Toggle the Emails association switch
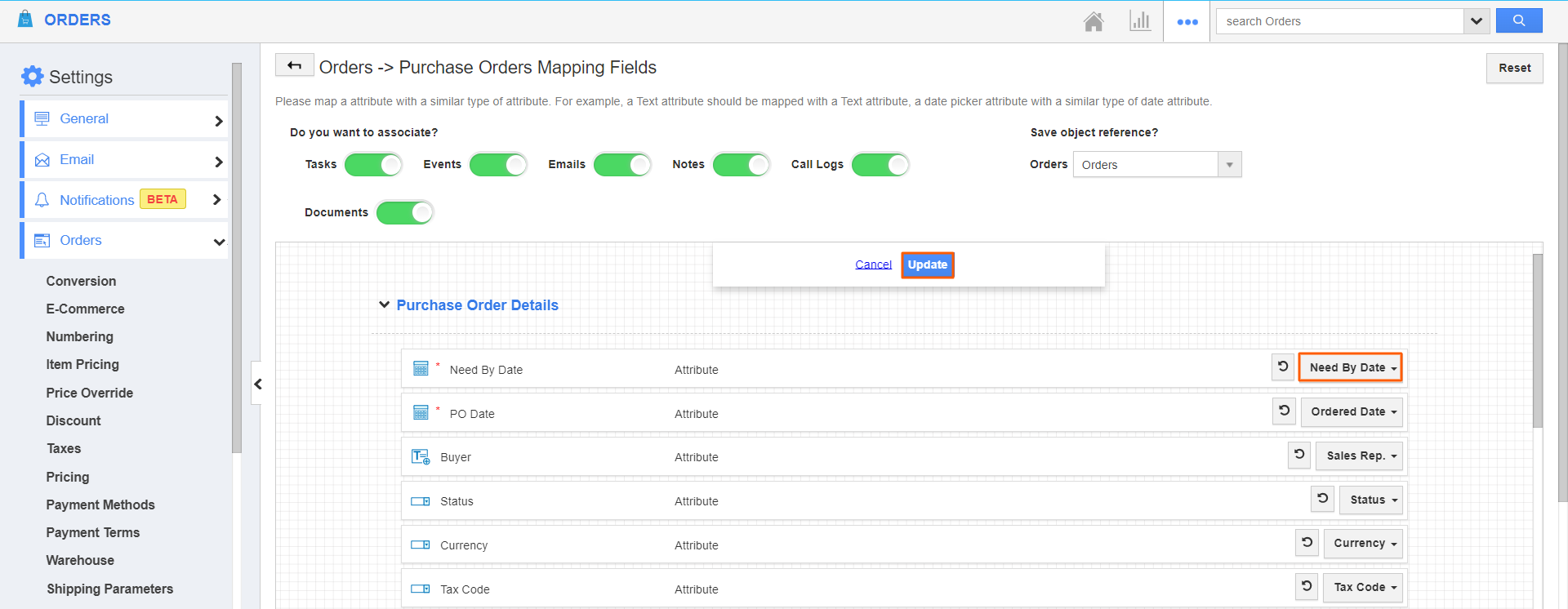Screen dimensions: 1568x609 coord(622,165)
